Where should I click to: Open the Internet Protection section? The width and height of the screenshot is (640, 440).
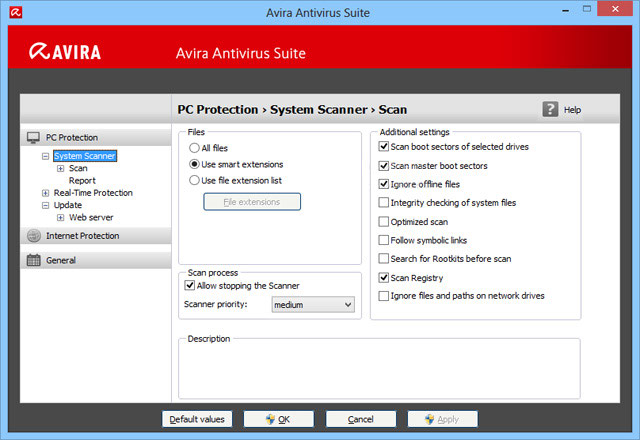(96, 236)
